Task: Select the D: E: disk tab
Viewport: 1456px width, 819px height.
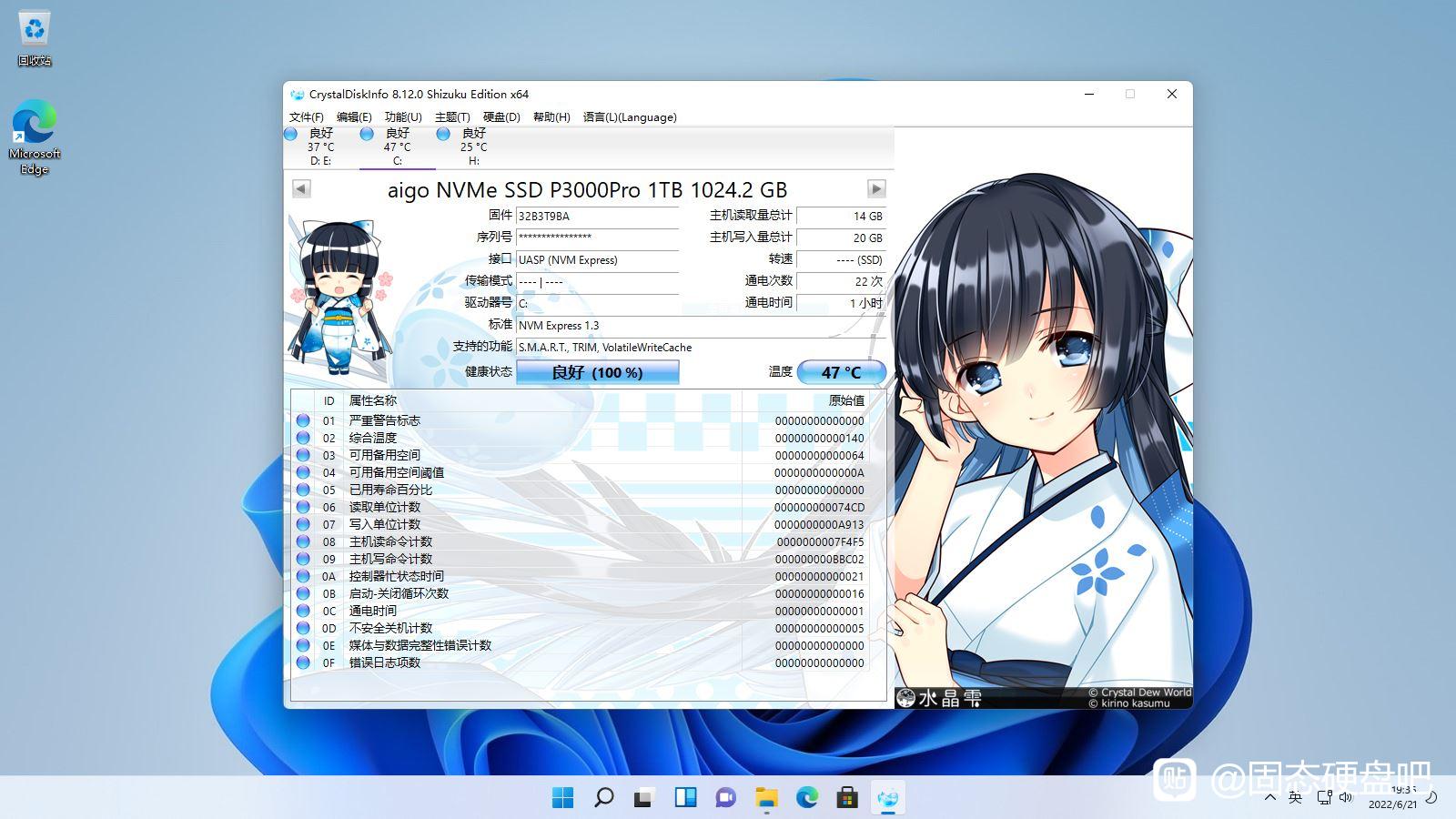Action: click(x=320, y=147)
